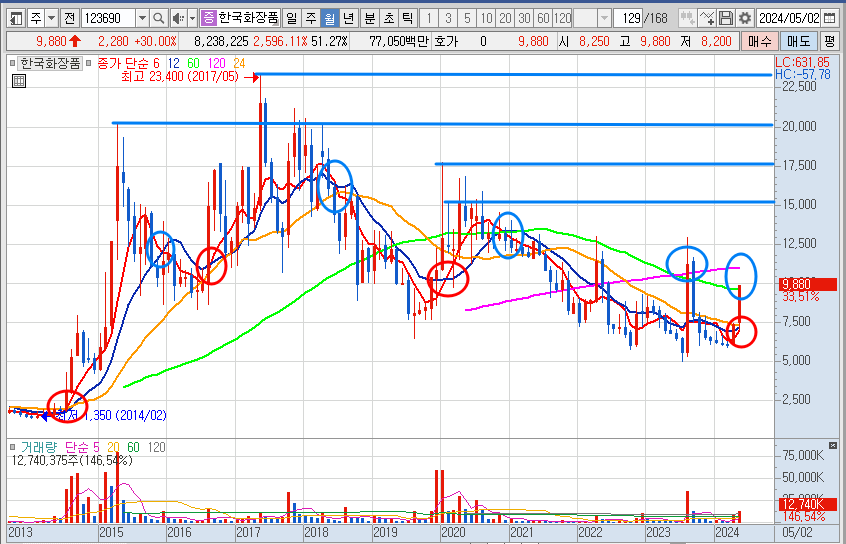Screen dimensions: 846x544
Task: Switch to second chart (초)
Action: coord(388,18)
